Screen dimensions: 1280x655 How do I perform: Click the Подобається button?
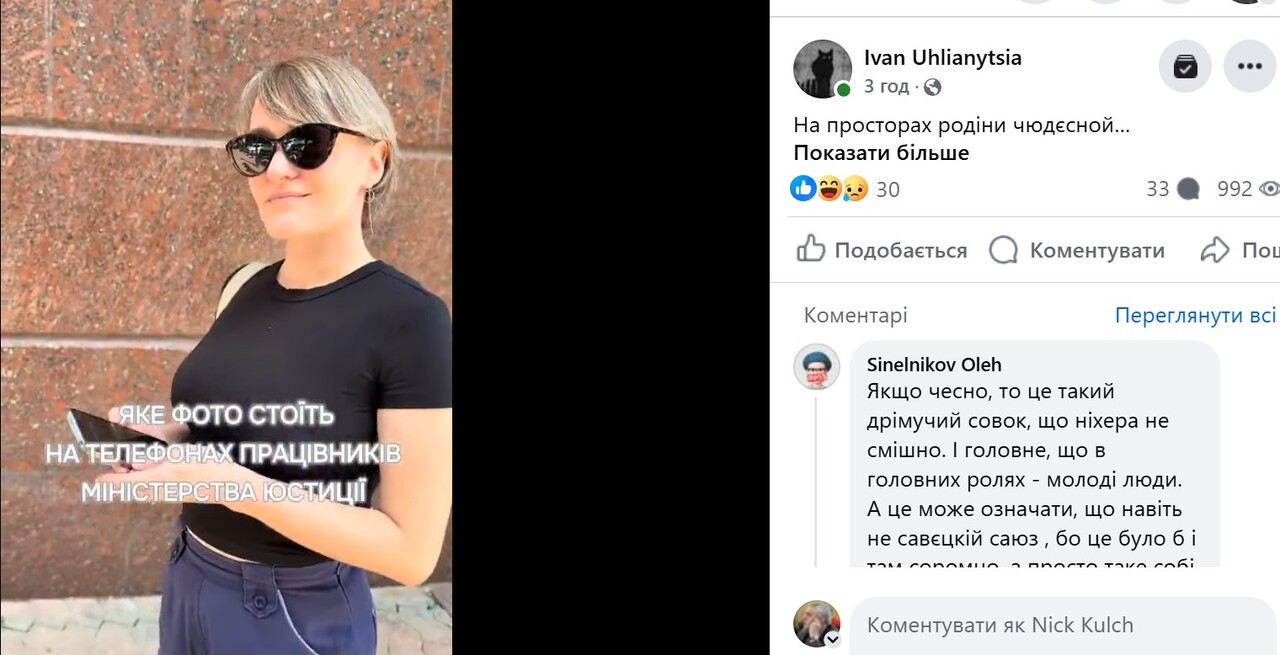point(882,250)
